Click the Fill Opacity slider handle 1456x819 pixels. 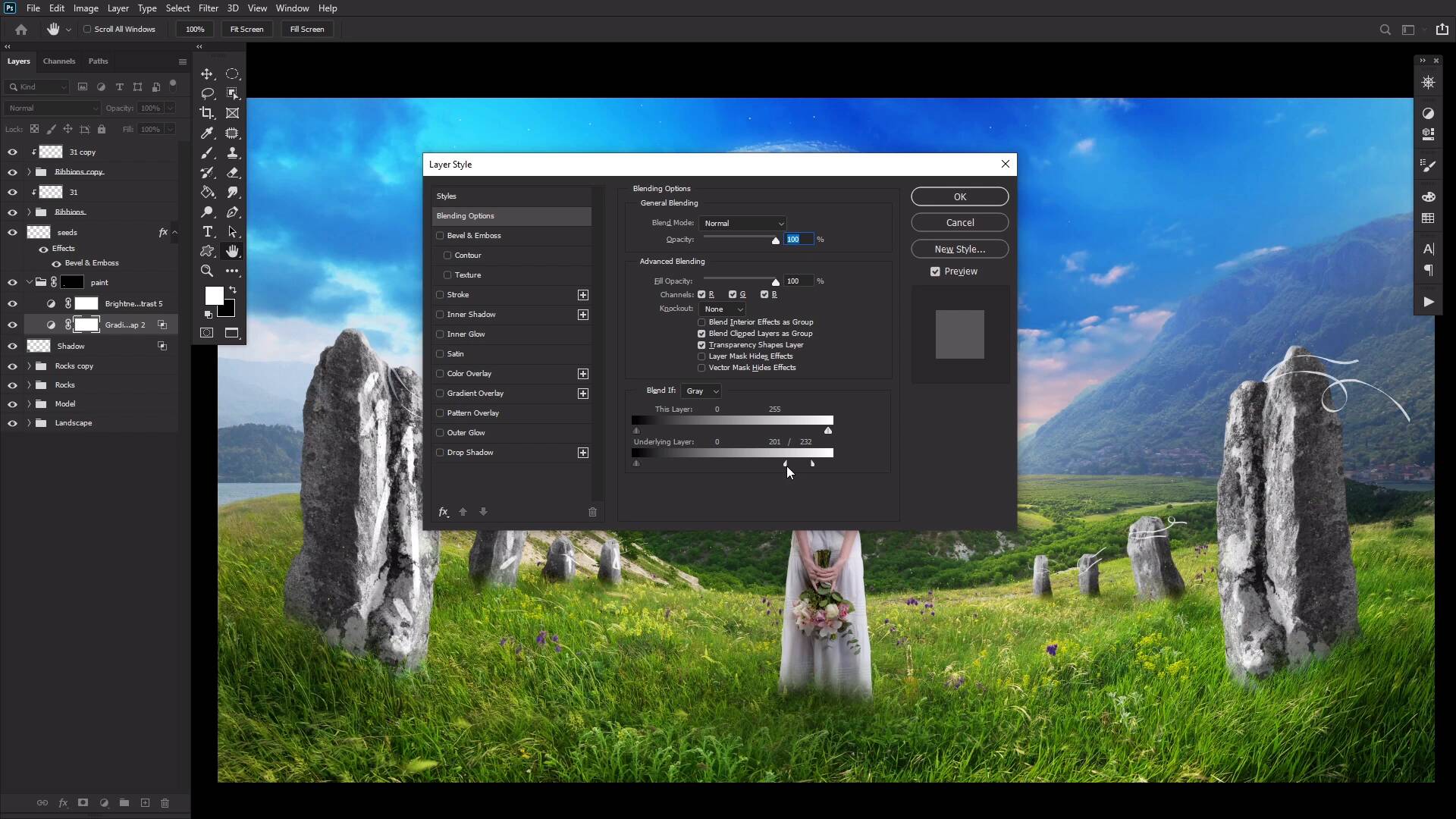coord(775,282)
